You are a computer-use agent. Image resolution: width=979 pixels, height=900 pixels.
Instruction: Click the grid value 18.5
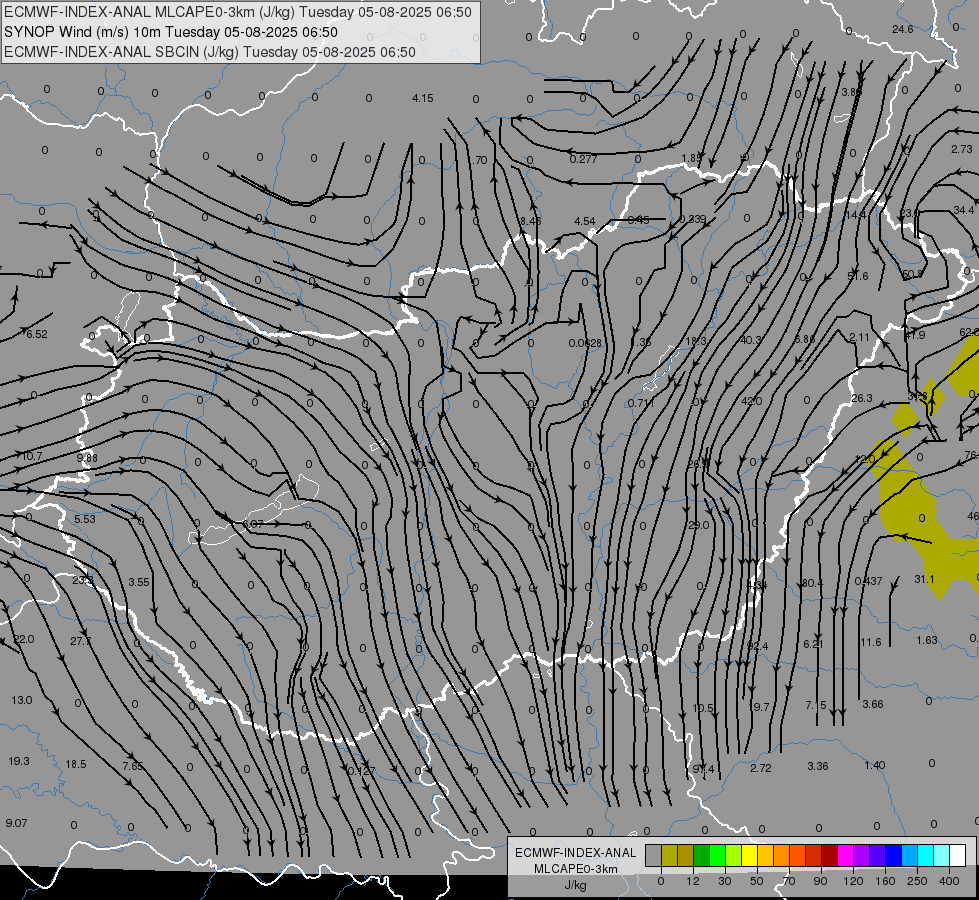(x=76, y=764)
